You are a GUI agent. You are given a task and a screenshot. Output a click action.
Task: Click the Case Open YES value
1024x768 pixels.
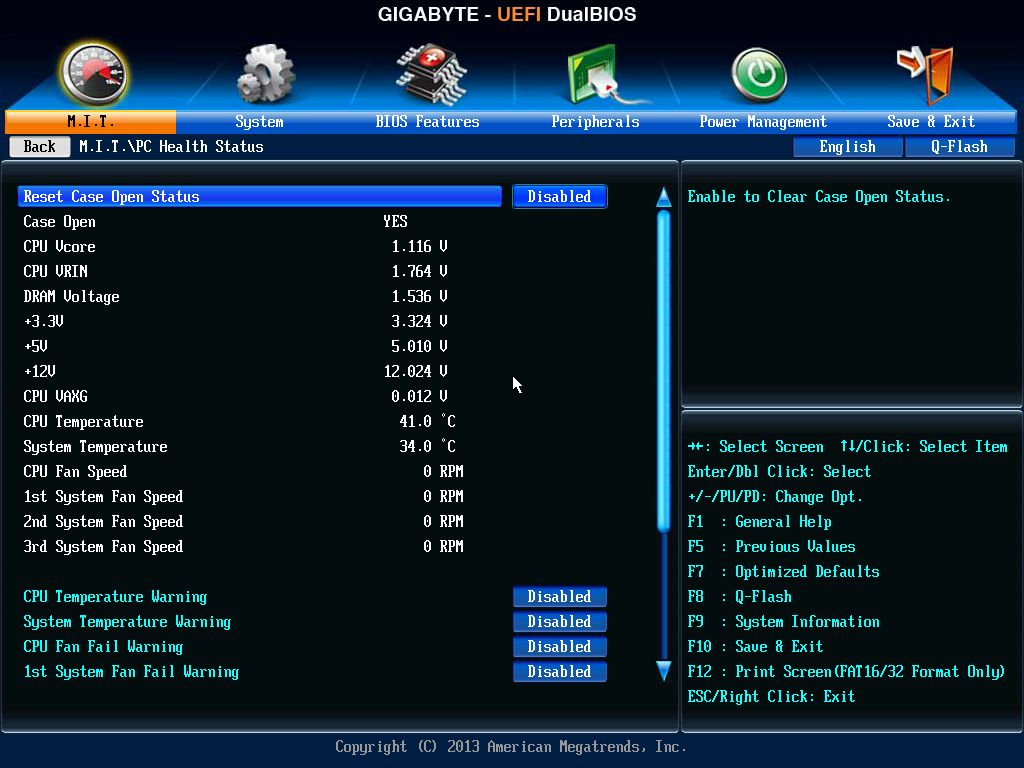point(395,222)
